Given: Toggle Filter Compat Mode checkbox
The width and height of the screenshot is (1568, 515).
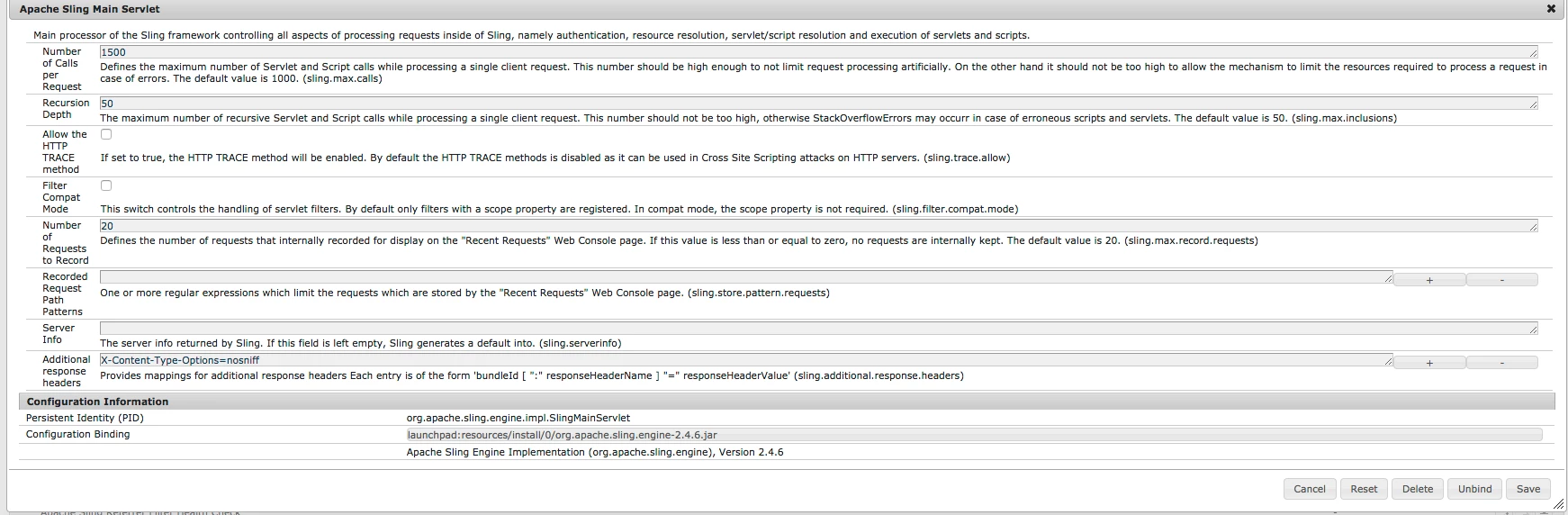Looking at the screenshot, I should pos(106,185).
